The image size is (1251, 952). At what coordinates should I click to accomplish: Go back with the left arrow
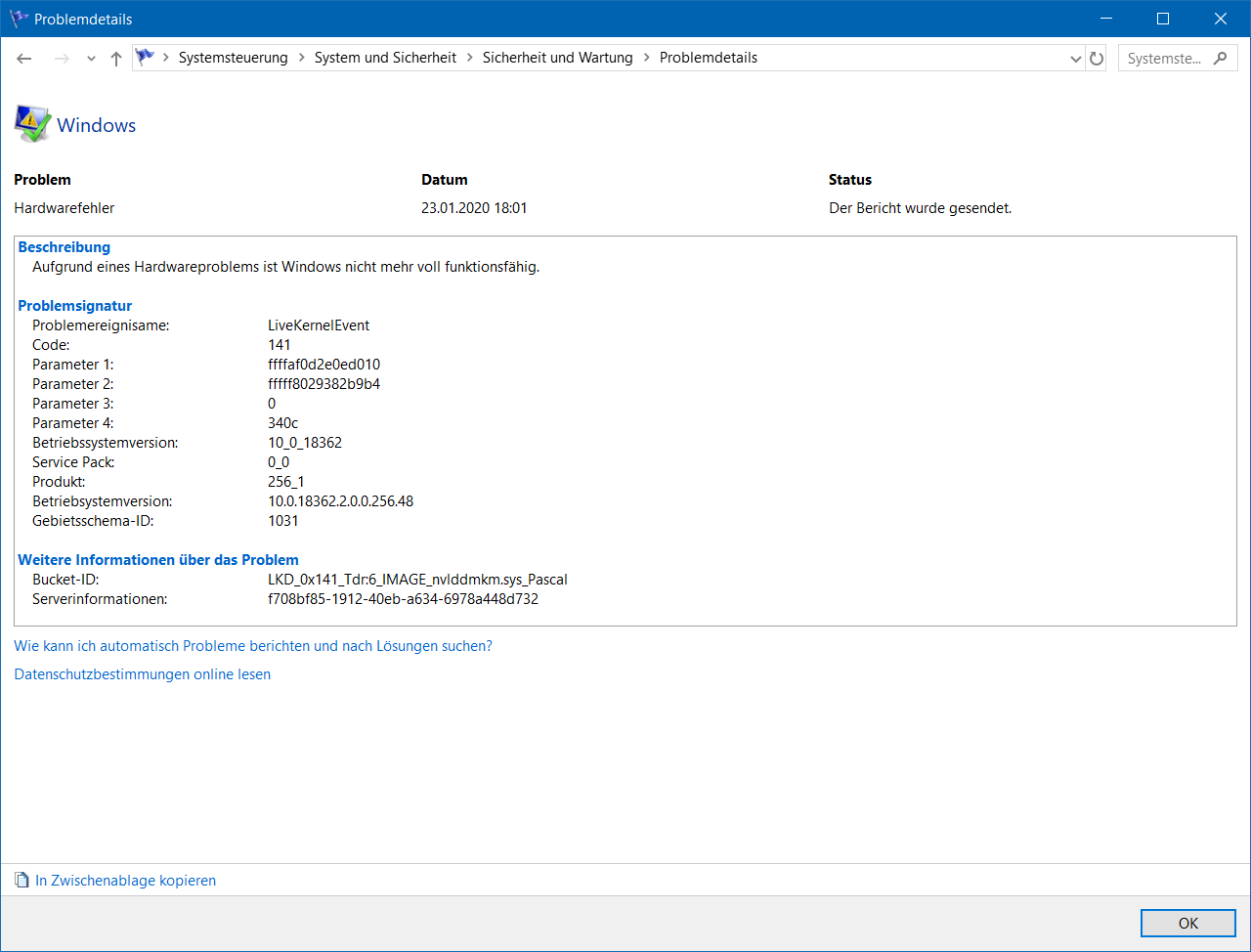(24, 59)
